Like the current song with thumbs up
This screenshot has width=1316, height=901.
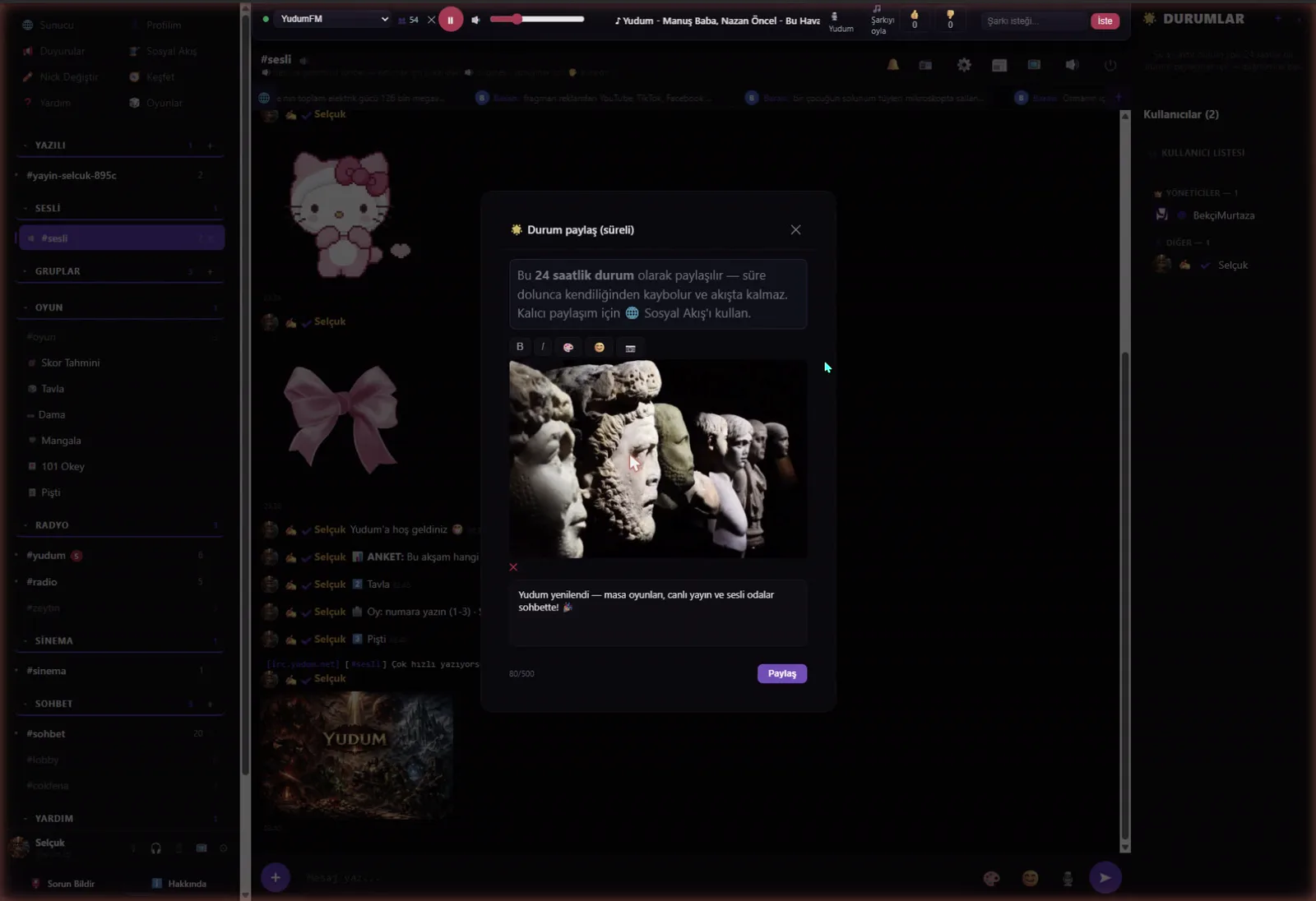tap(915, 19)
